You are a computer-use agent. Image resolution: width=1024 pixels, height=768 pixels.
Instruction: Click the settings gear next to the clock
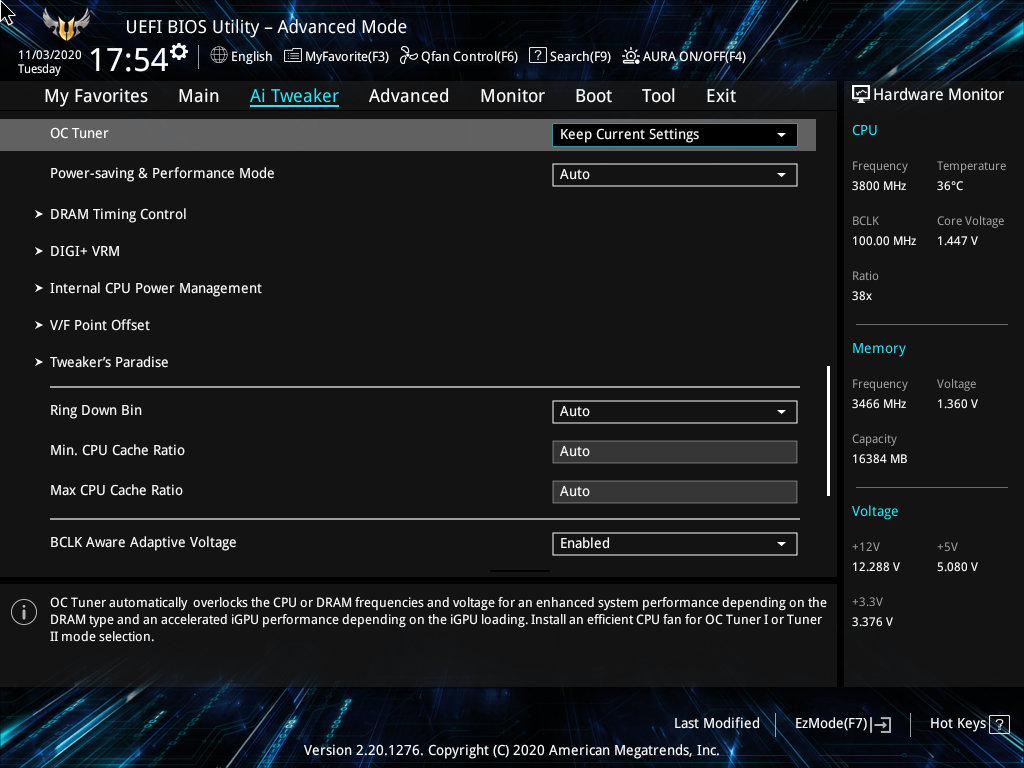coord(179,52)
